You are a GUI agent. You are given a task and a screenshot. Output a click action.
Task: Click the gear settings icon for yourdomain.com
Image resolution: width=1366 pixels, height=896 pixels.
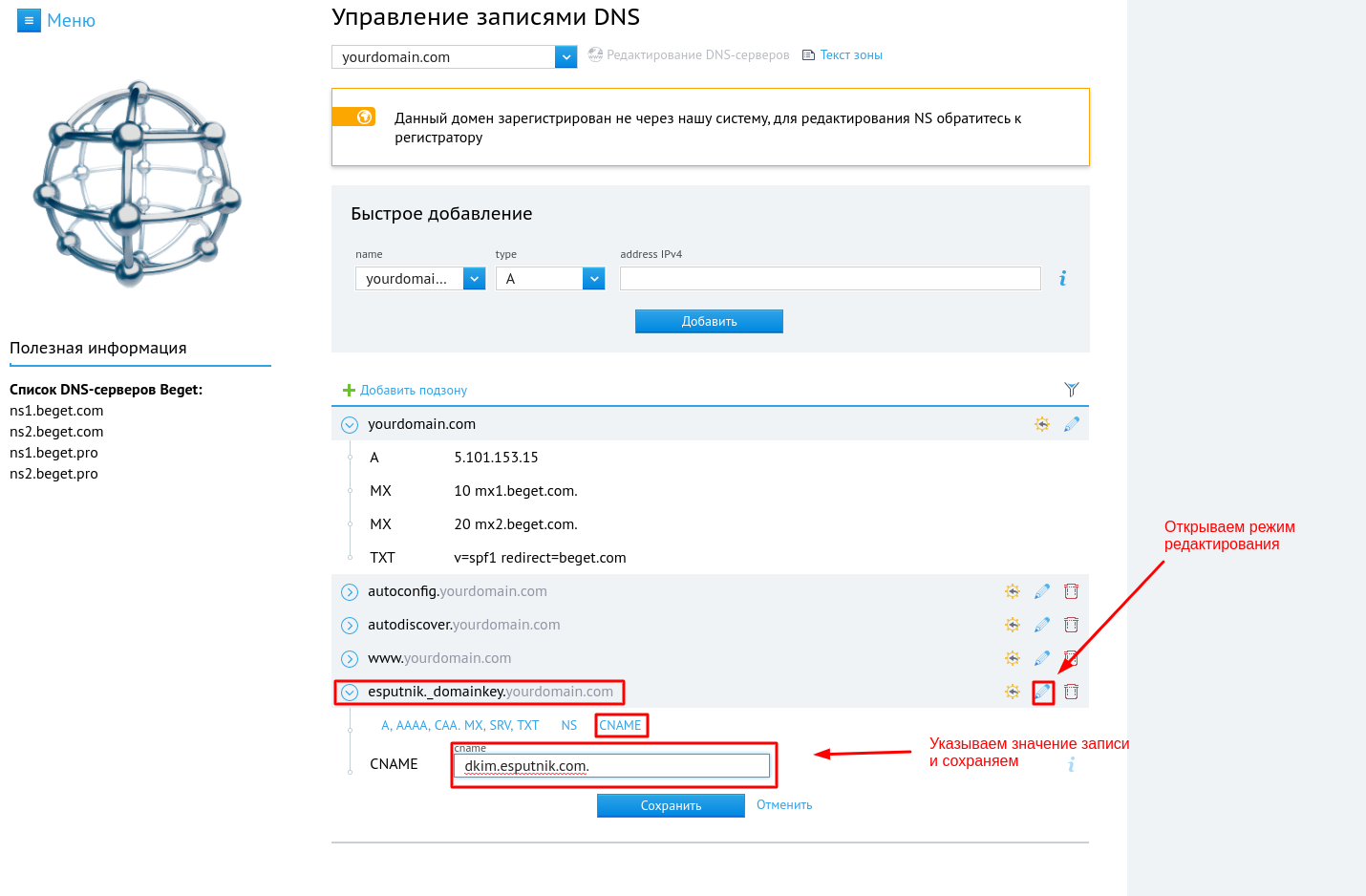pos(1042,424)
